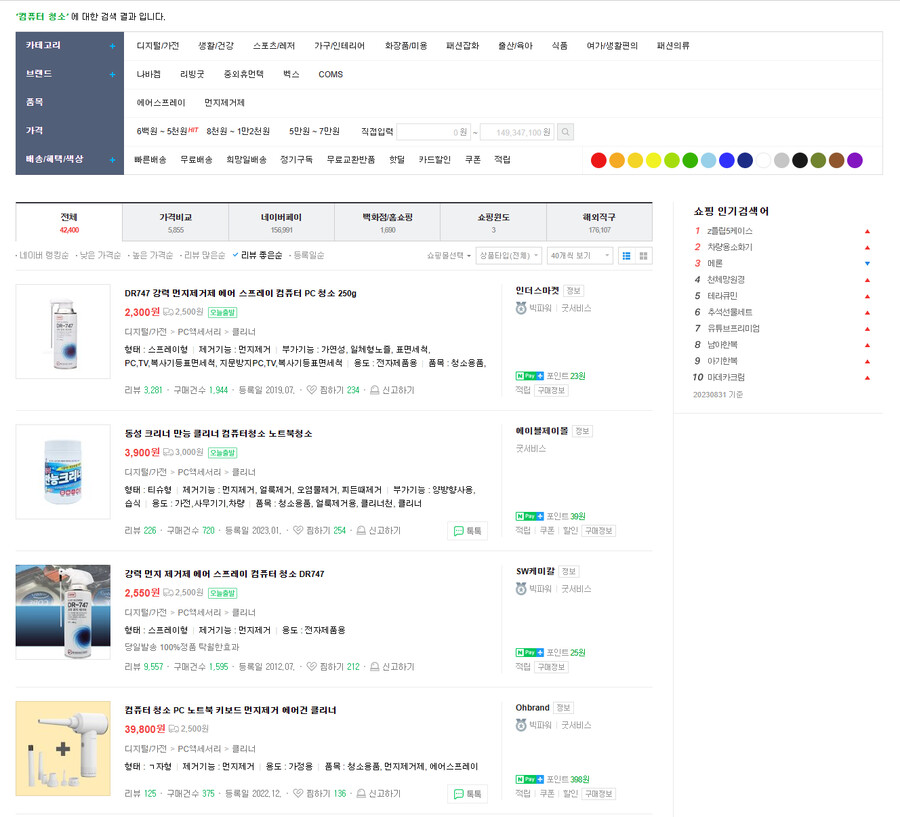Screen dimensions: 900x817
Task: Toggle the 무료배송 filter
Action: 196,160
